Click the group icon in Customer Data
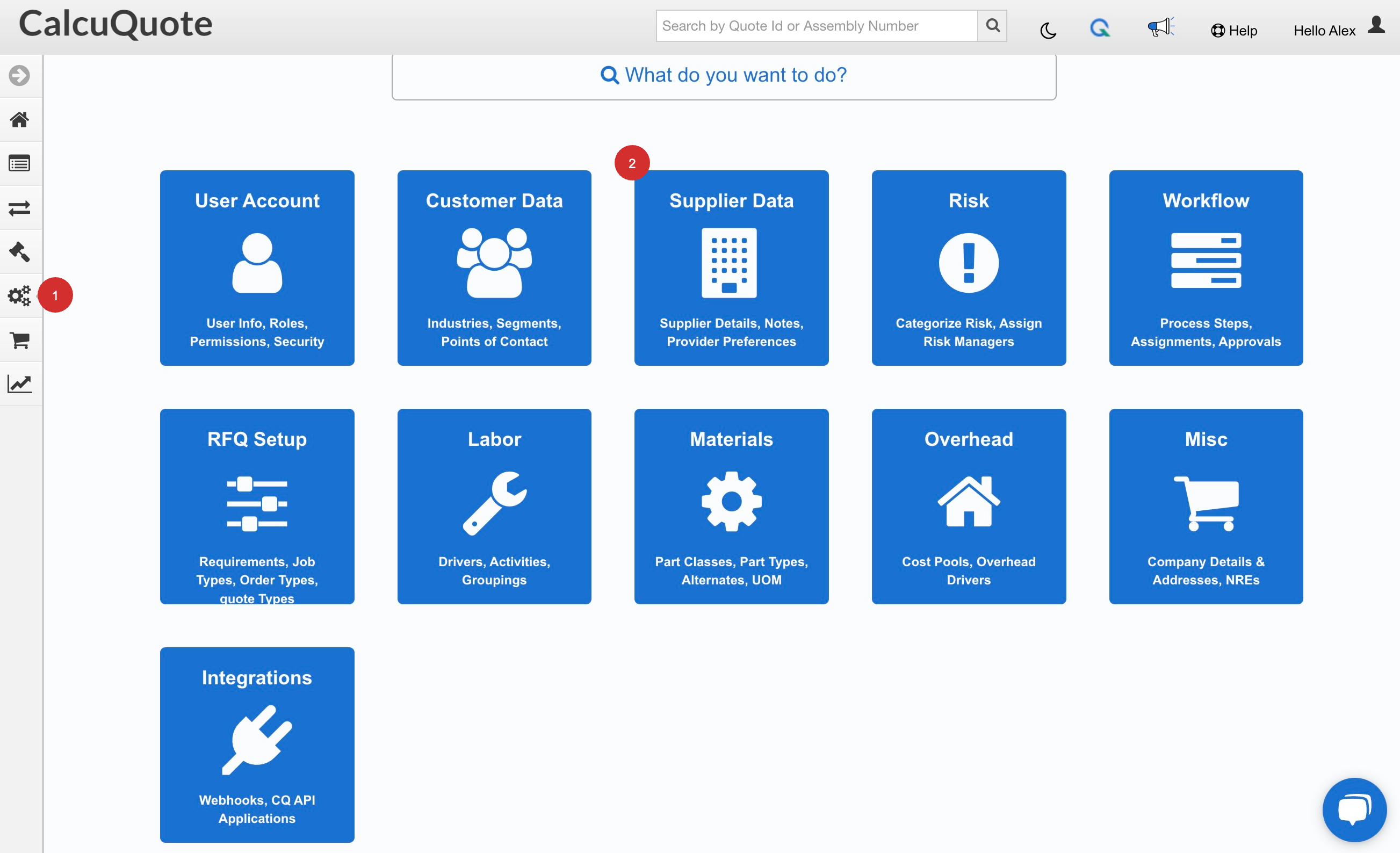Viewport: 1400px width, 853px height. [494, 263]
